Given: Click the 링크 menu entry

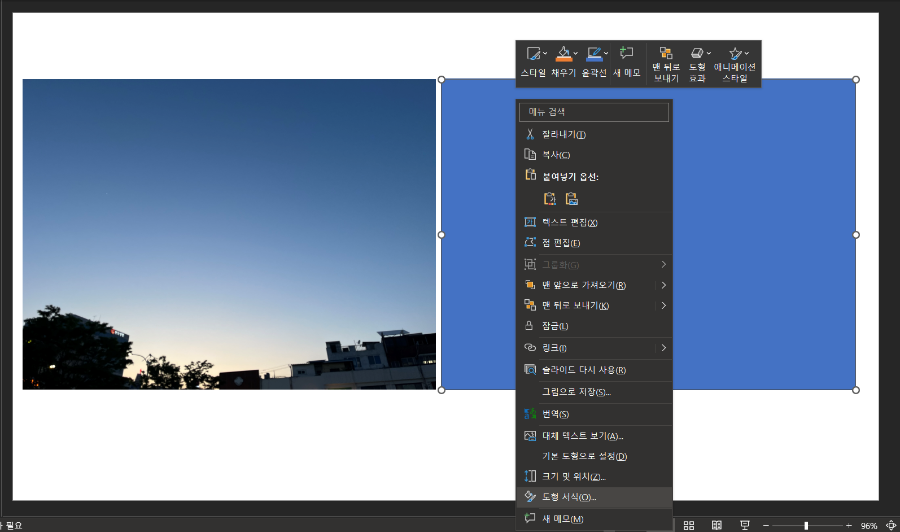Looking at the screenshot, I should tap(594, 348).
